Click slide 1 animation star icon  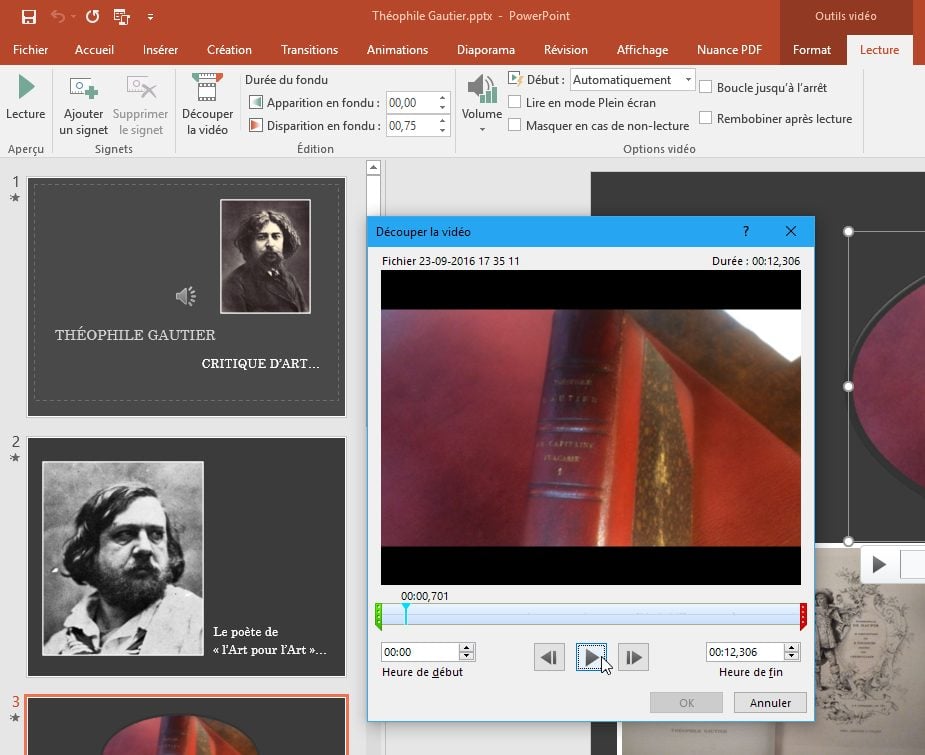click(x=15, y=198)
